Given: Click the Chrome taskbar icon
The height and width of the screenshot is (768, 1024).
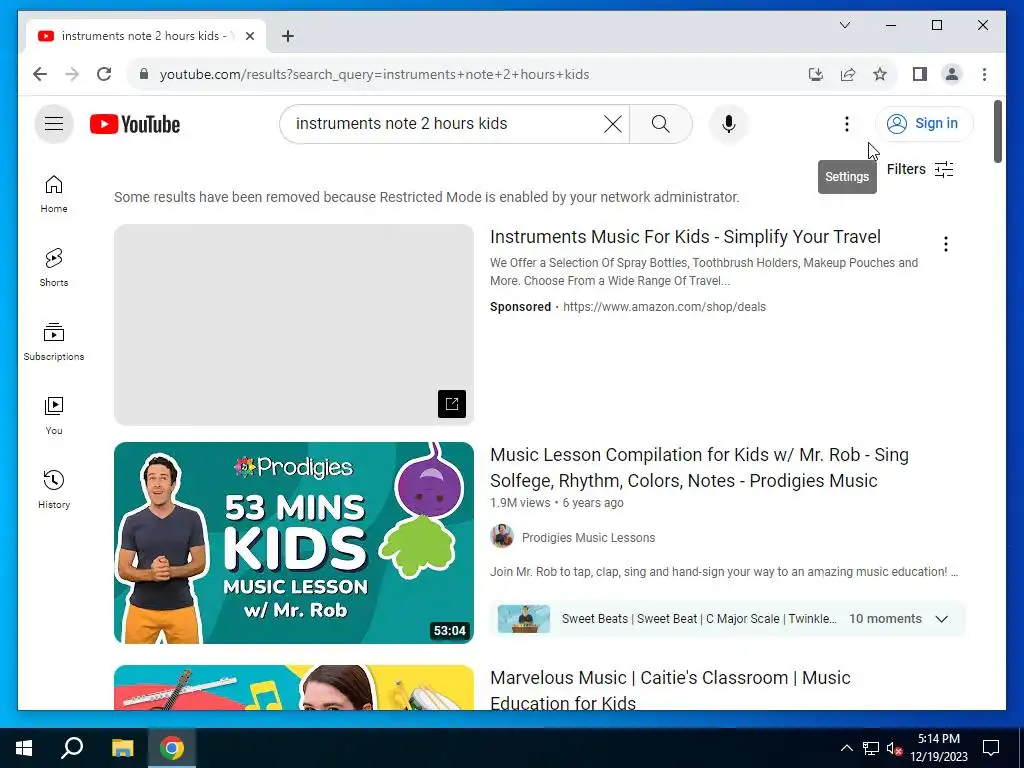Looking at the screenshot, I should point(172,748).
